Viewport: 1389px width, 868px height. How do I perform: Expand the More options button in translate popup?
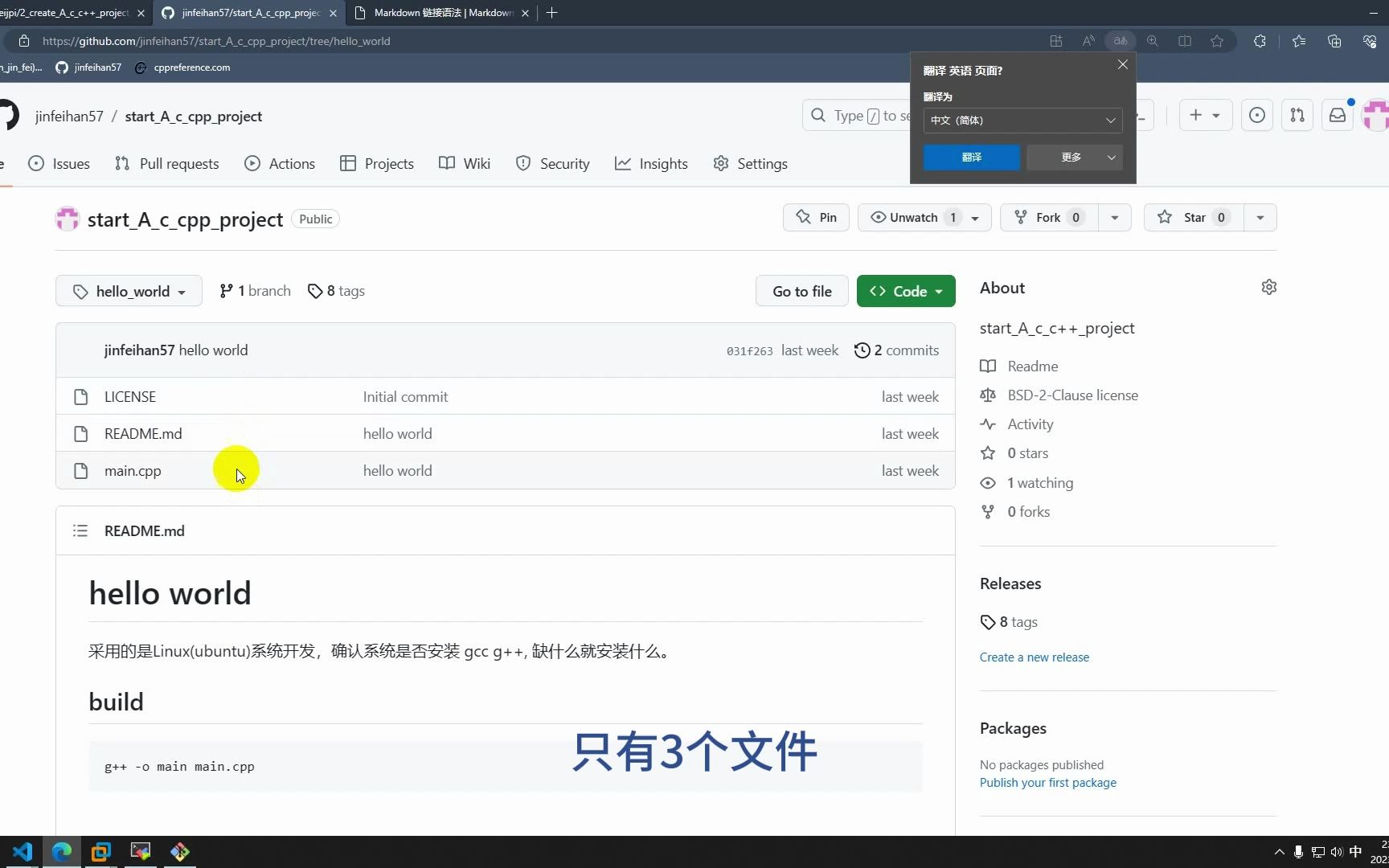pos(1075,157)
